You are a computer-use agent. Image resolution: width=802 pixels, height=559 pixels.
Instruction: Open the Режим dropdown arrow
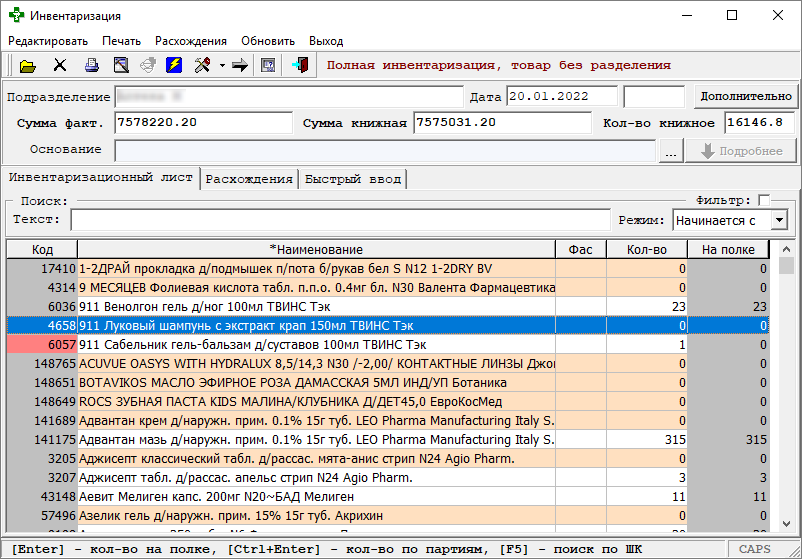[779, 220]
